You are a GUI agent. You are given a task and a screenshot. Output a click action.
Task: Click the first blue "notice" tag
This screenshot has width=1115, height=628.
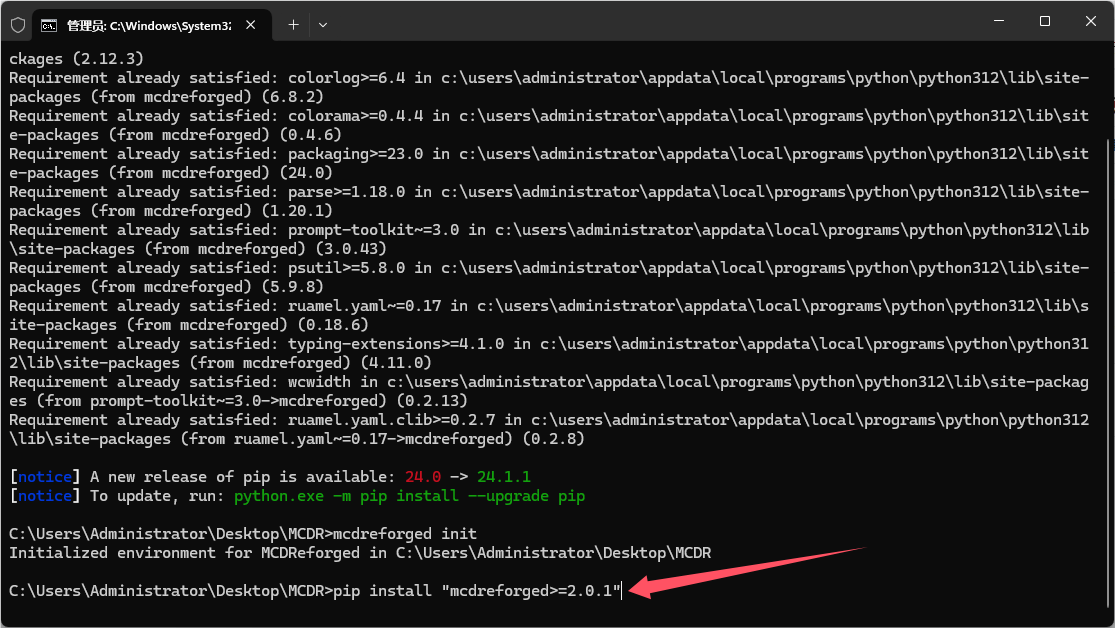point(45,477)
